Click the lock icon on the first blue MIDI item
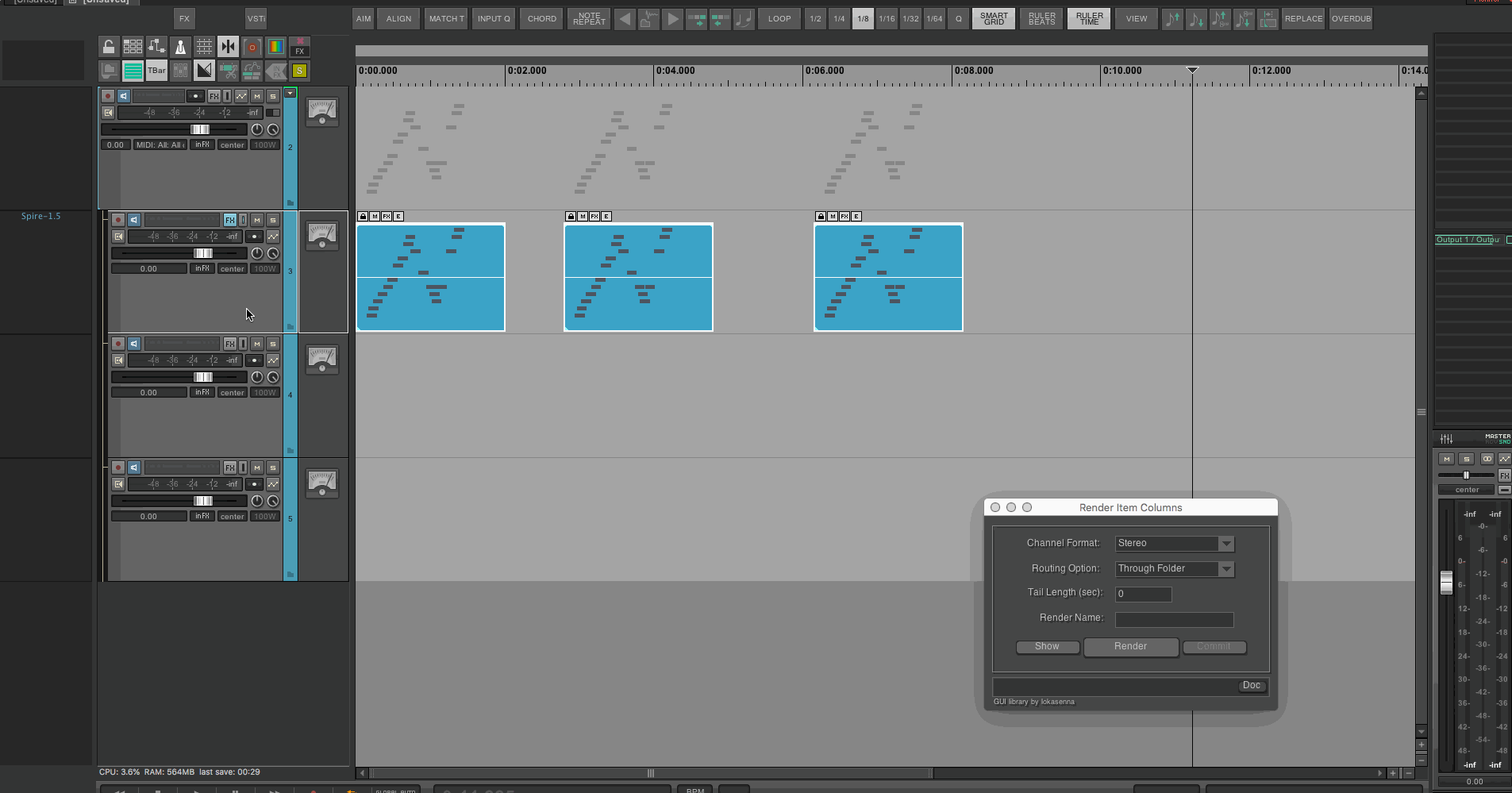This screenshot has height=793, width=1512. tap(363, 217)
